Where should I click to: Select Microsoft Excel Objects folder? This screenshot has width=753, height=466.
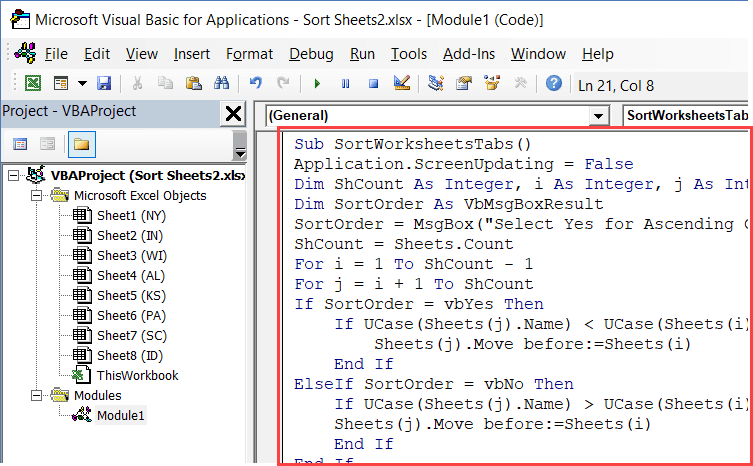(x=140, y=196)
